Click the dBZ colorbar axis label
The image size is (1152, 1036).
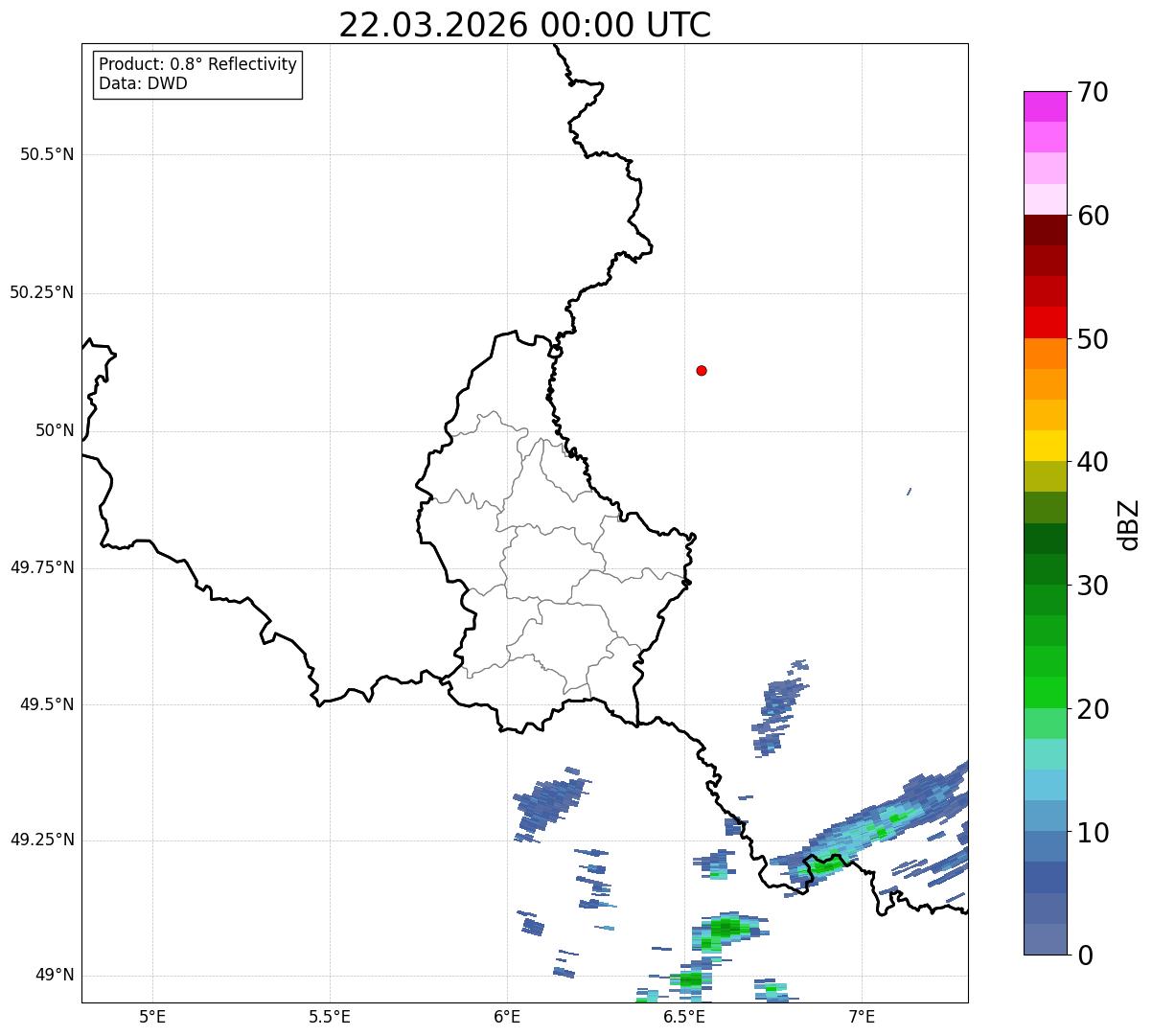tap(1129, 524)
